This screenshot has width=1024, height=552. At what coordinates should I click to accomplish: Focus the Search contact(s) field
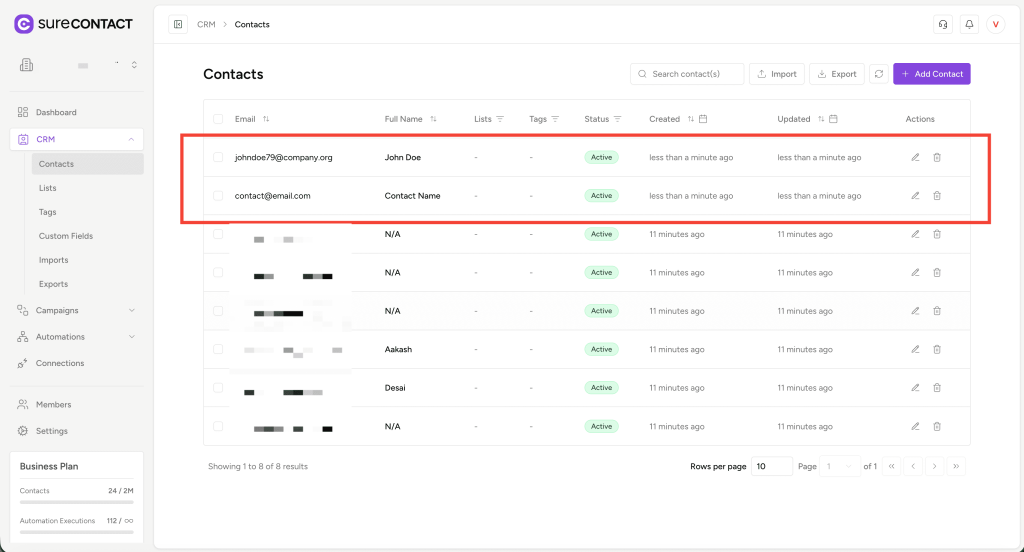tap(694, 74)
